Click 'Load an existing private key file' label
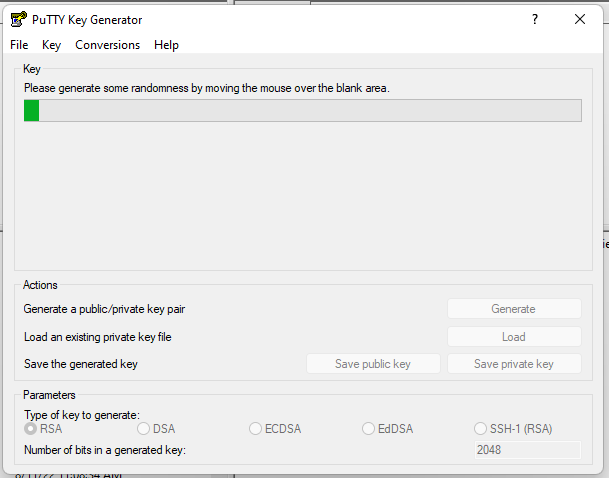The height and width of the screenshot is (478, 609). click(x=97, y=337)
